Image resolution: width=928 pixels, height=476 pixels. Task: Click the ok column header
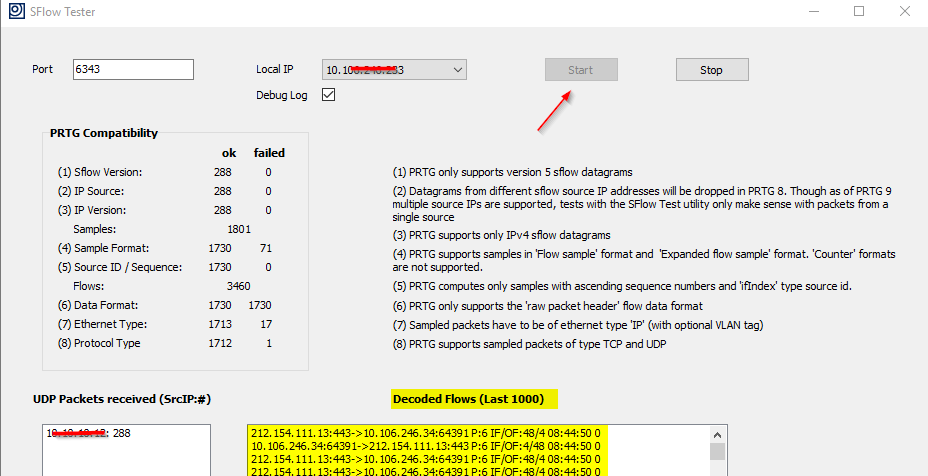click(x=229, y=153)
